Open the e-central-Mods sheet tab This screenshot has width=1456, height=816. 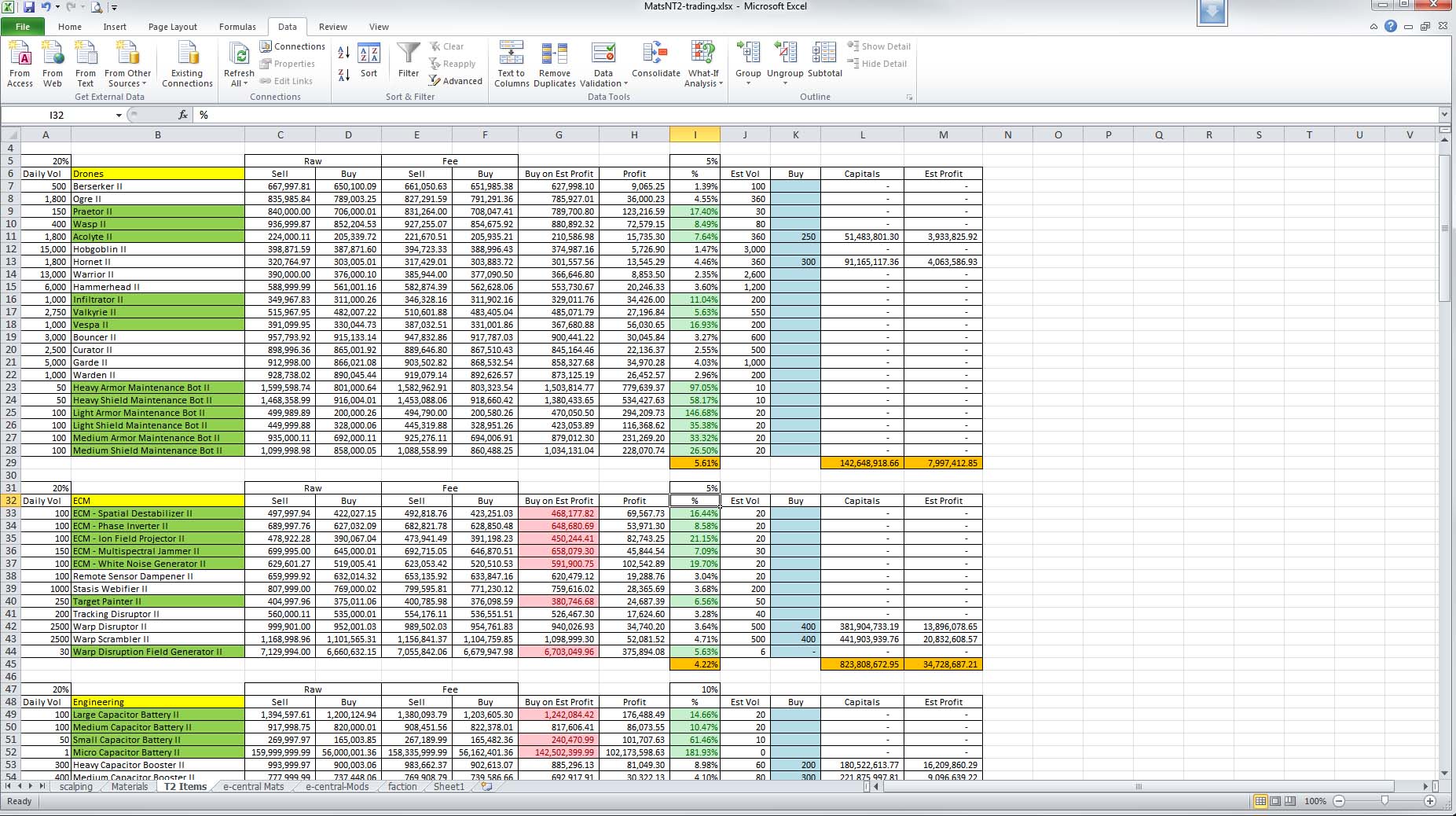click(x=337, y=786)
